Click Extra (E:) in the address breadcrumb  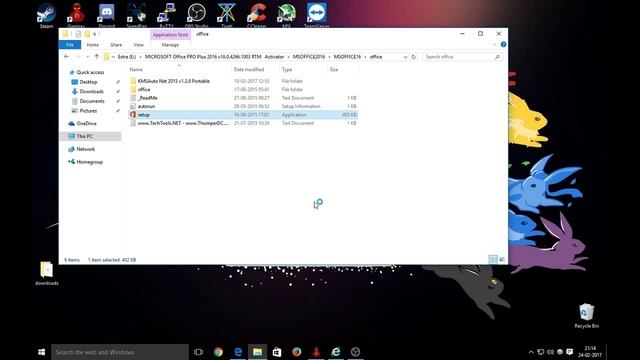pos(127,57)
